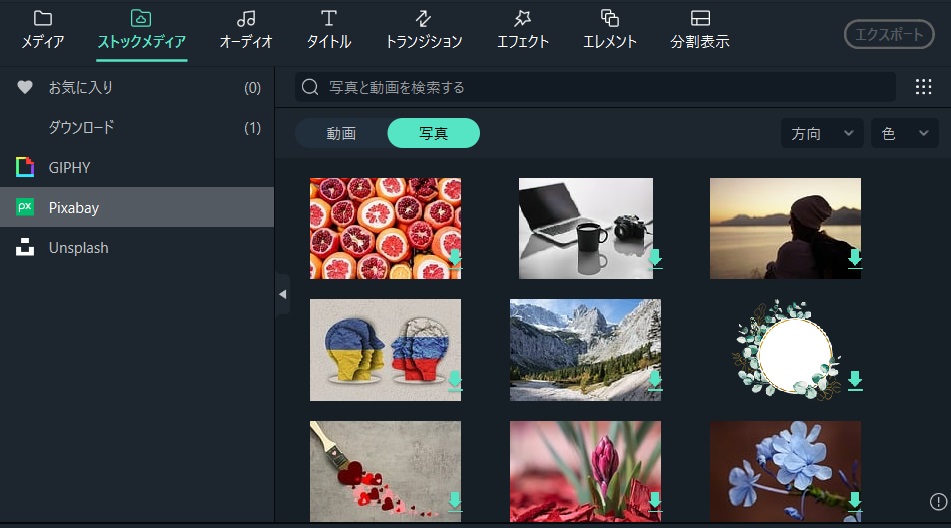Open the タイトル tab
Viewport: 951px width, 528px height.
click(x=329, y=30)
